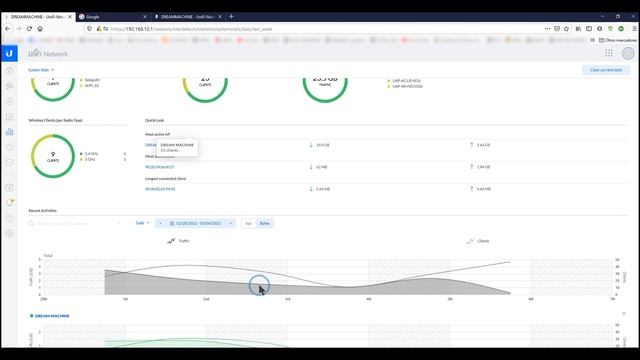
Task: Open the Otros marcadores bookmarks folder
Action: (x=618, y=40)
